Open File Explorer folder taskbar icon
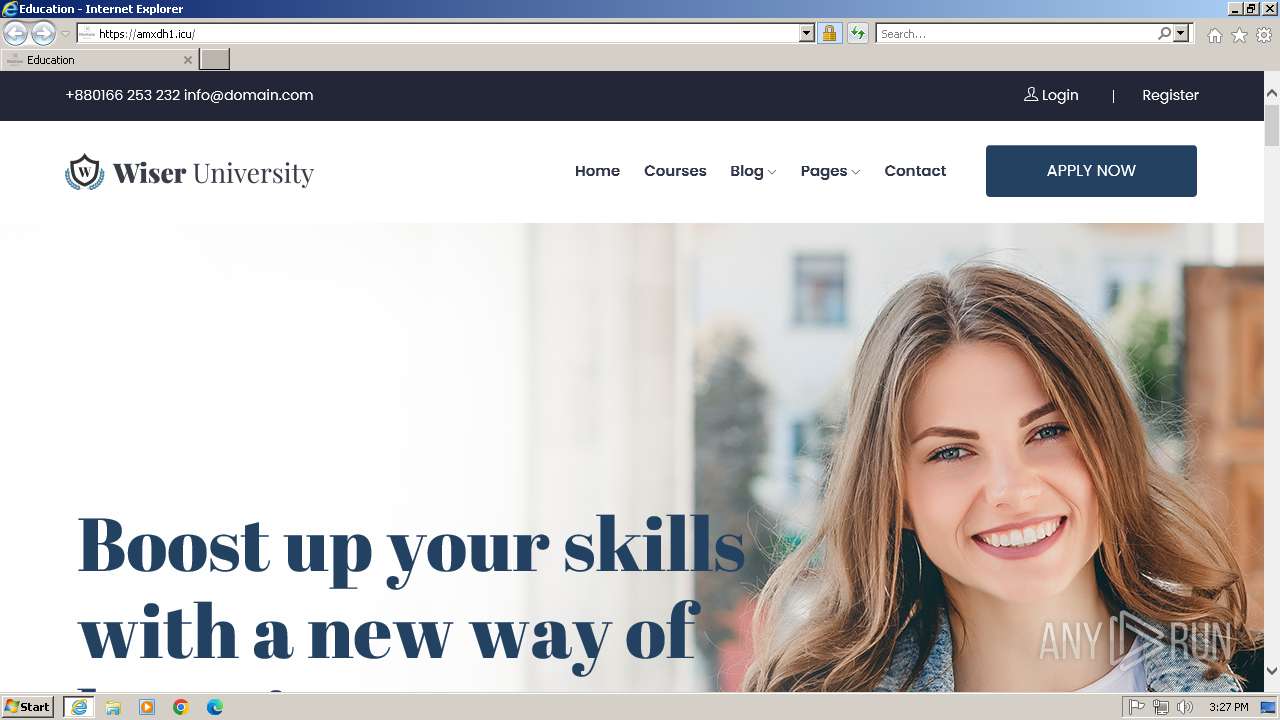 (x=113, y=707)
